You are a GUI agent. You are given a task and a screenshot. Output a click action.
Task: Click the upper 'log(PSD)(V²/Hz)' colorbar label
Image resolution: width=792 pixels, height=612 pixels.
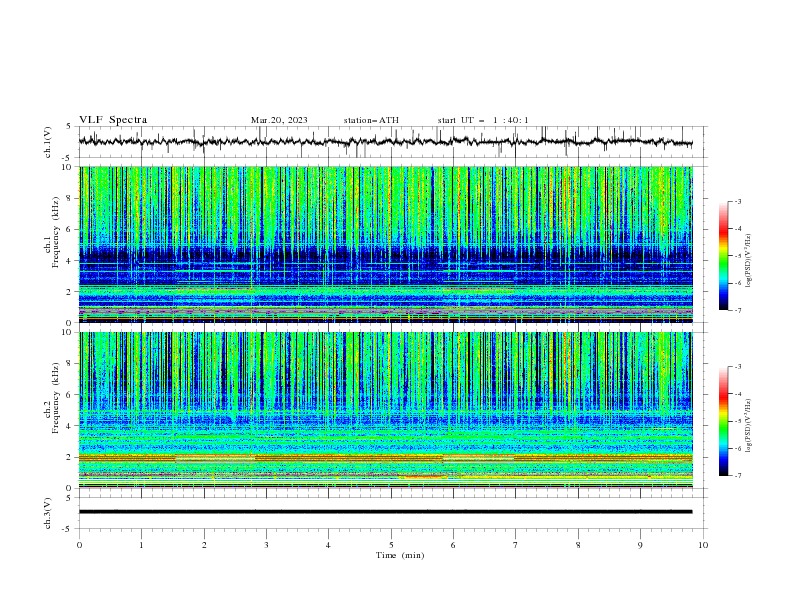coord(749,261)
